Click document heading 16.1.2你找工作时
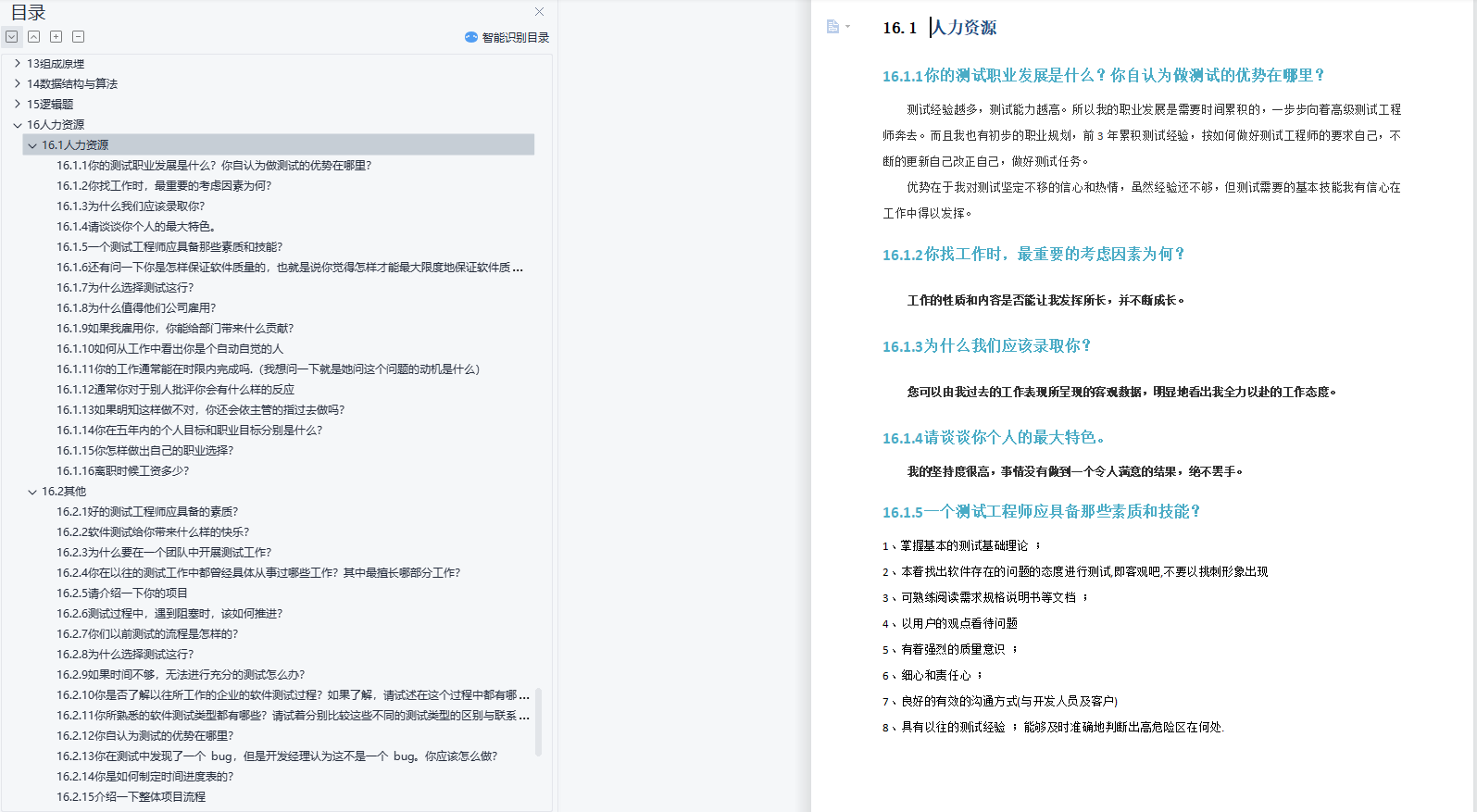Screen dimensions: 1477x812 tap(1033, 255)
